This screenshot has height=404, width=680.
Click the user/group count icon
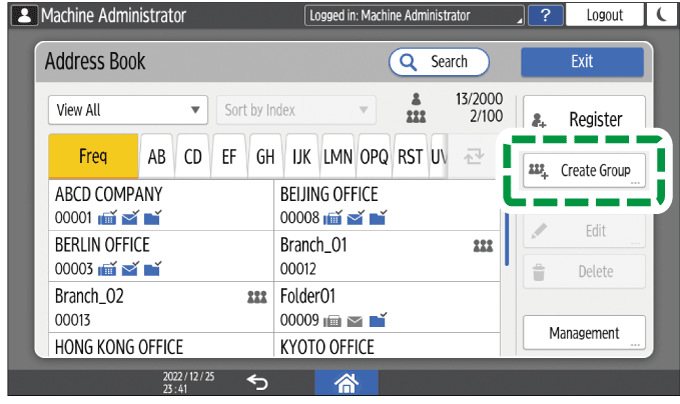click(x=415, y=110)
